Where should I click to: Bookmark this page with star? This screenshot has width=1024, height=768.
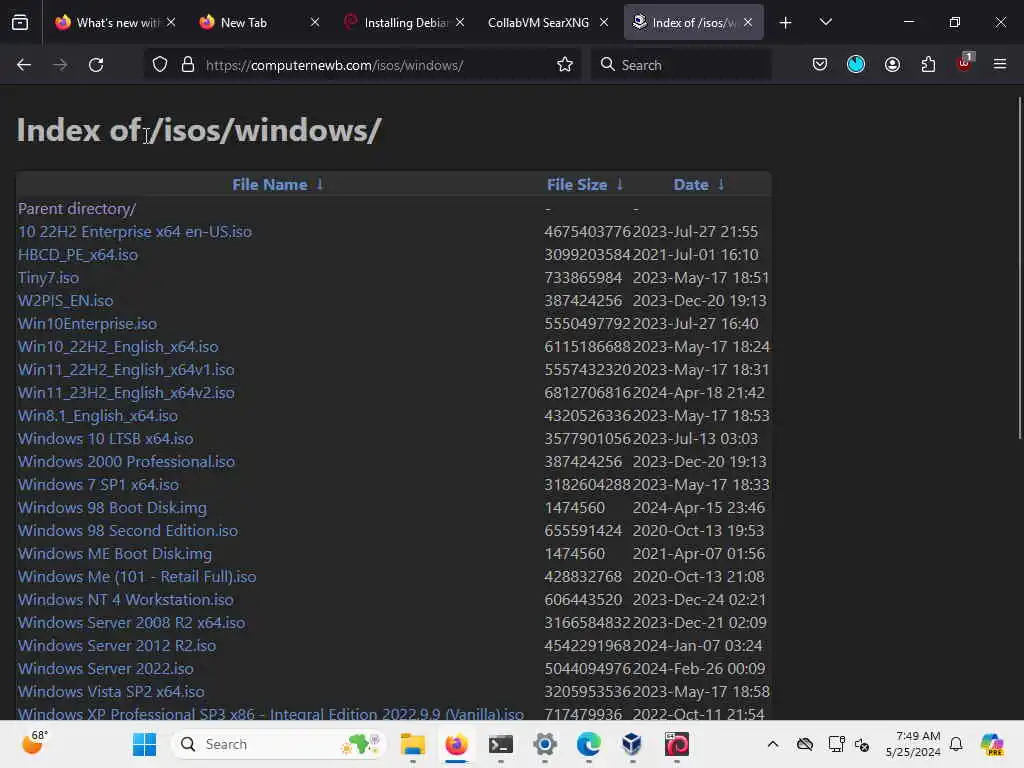tap(565, 65)
